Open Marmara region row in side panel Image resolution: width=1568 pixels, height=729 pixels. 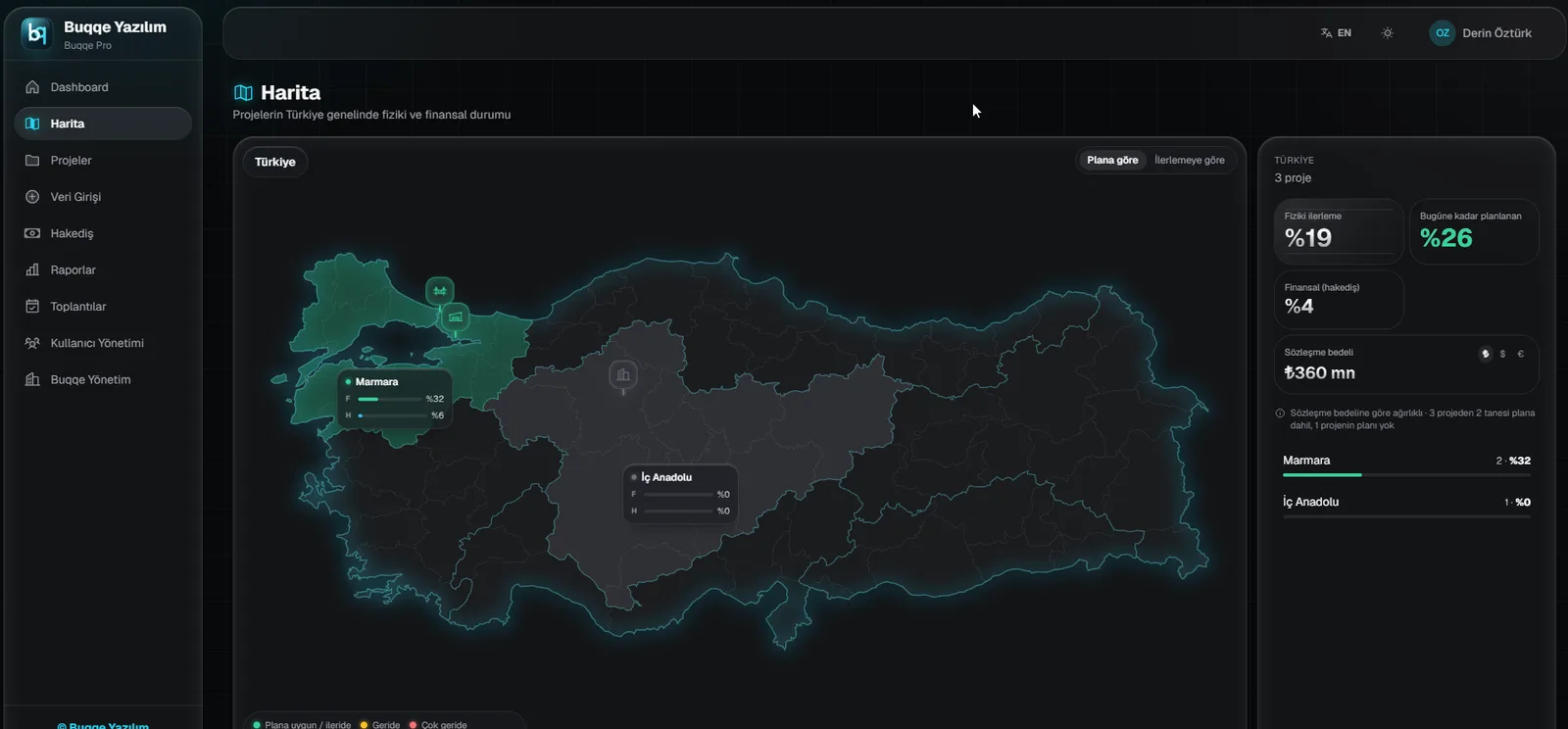click(x=1406, y=465)
